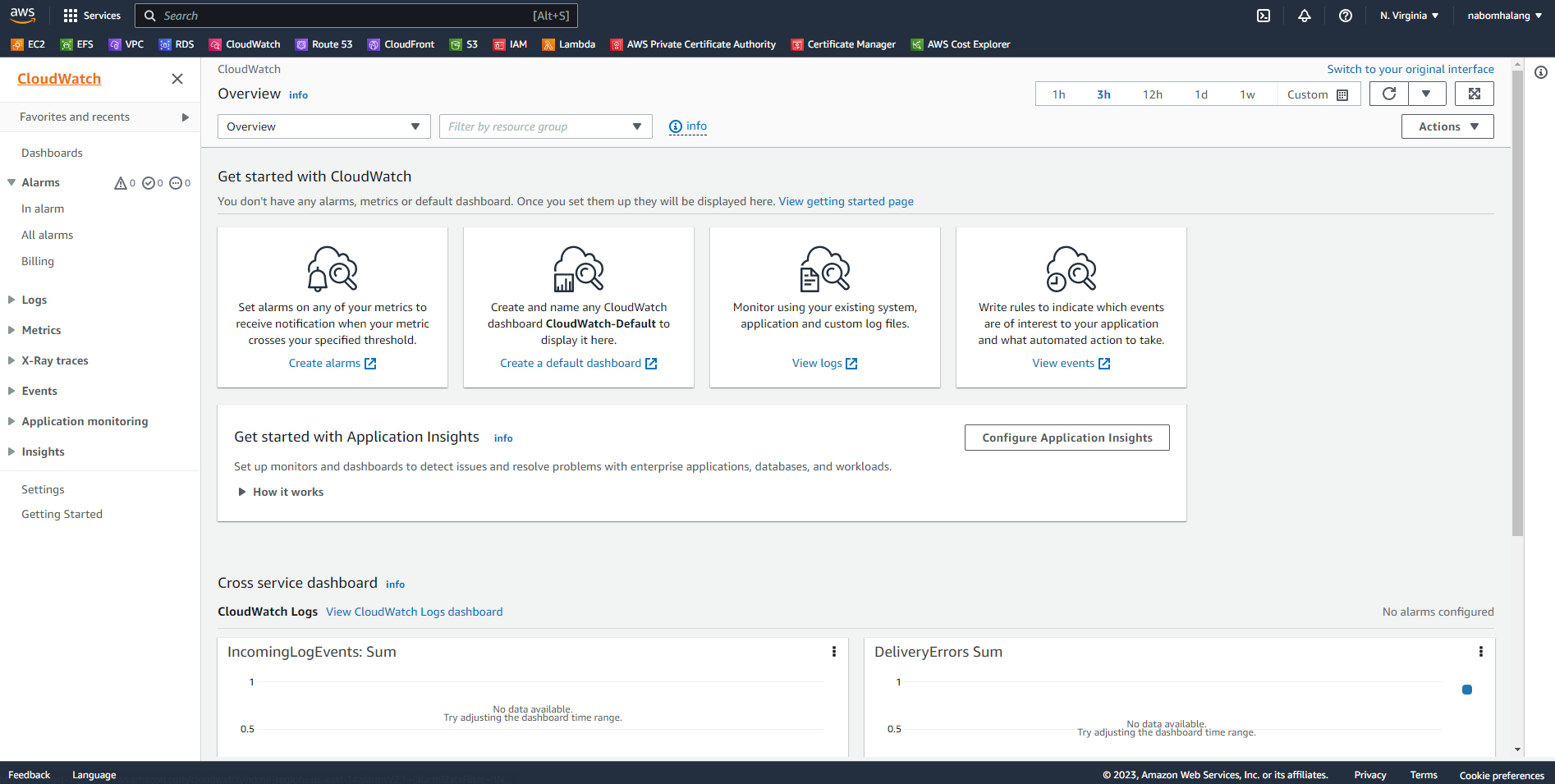Click Switch to your original interface
This screenshot has width=1555, height=784.
(1410, 69)
